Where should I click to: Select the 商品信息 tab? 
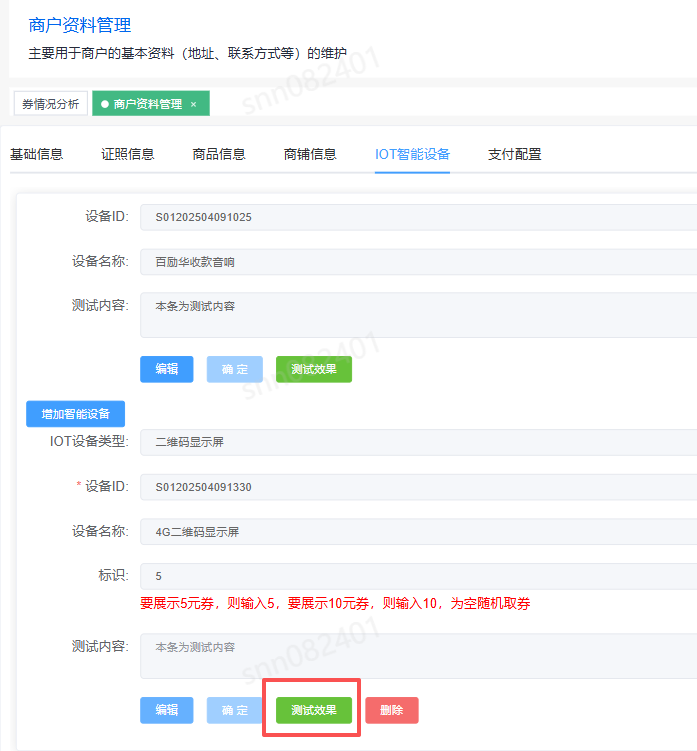(x=219, y=154)
